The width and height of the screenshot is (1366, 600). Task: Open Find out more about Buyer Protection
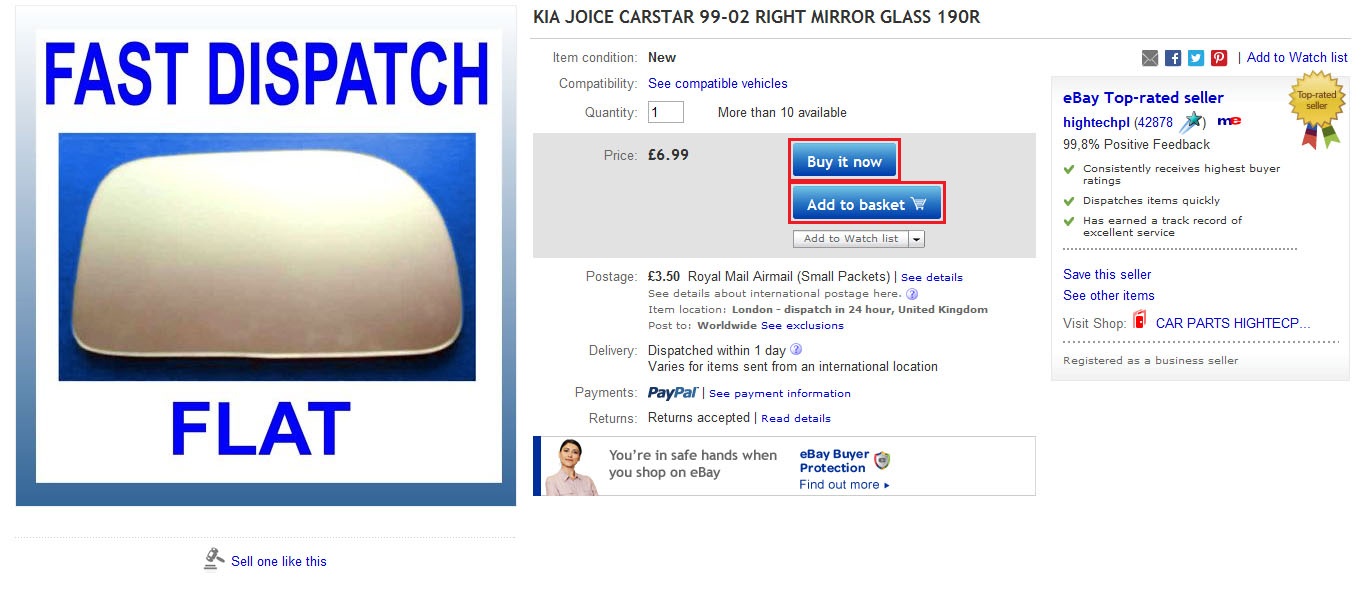[x=844, y=485]
